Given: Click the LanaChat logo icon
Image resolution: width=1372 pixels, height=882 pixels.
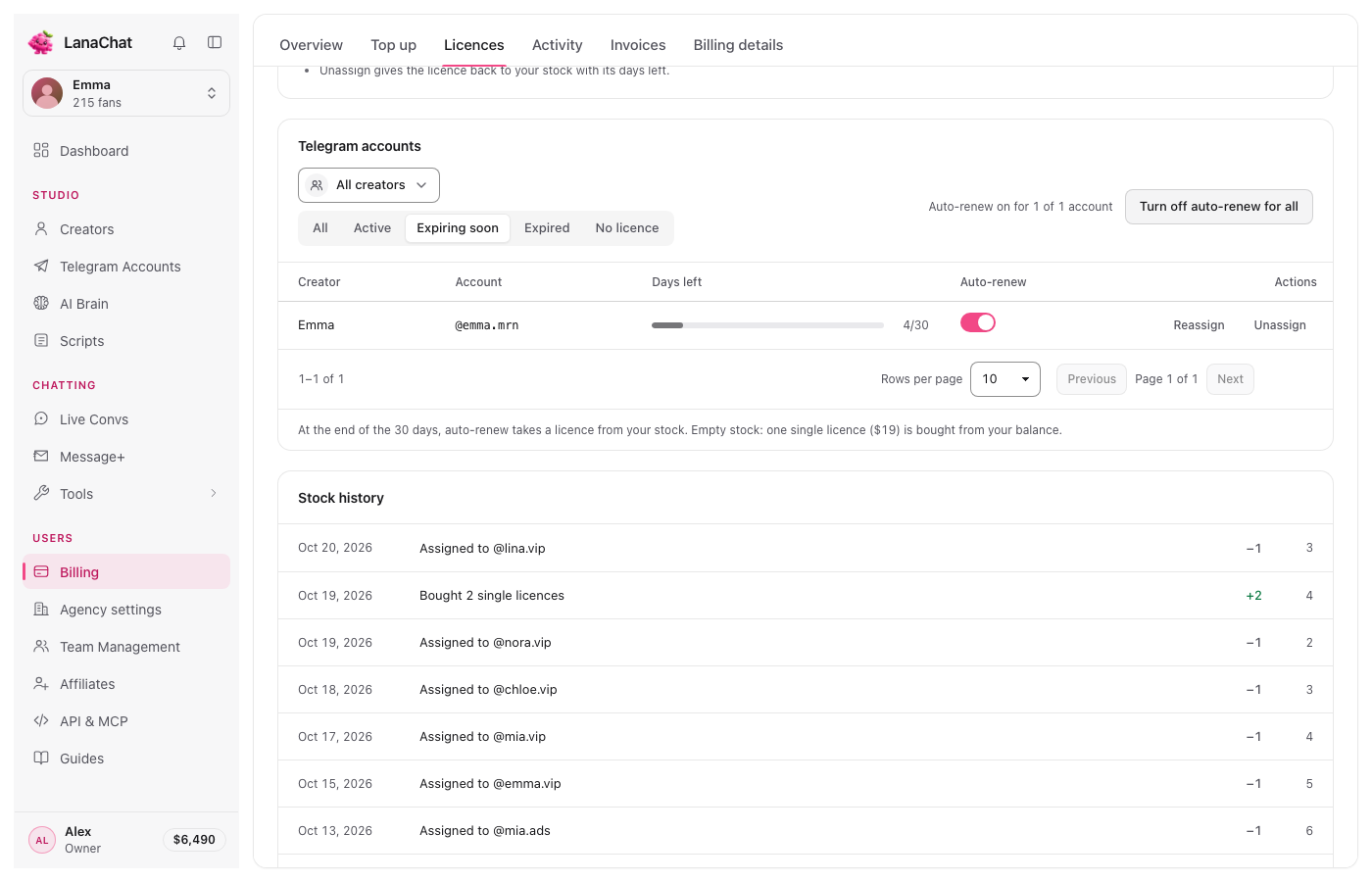Looking at the screenshot, I should click(x=41, y=42).
